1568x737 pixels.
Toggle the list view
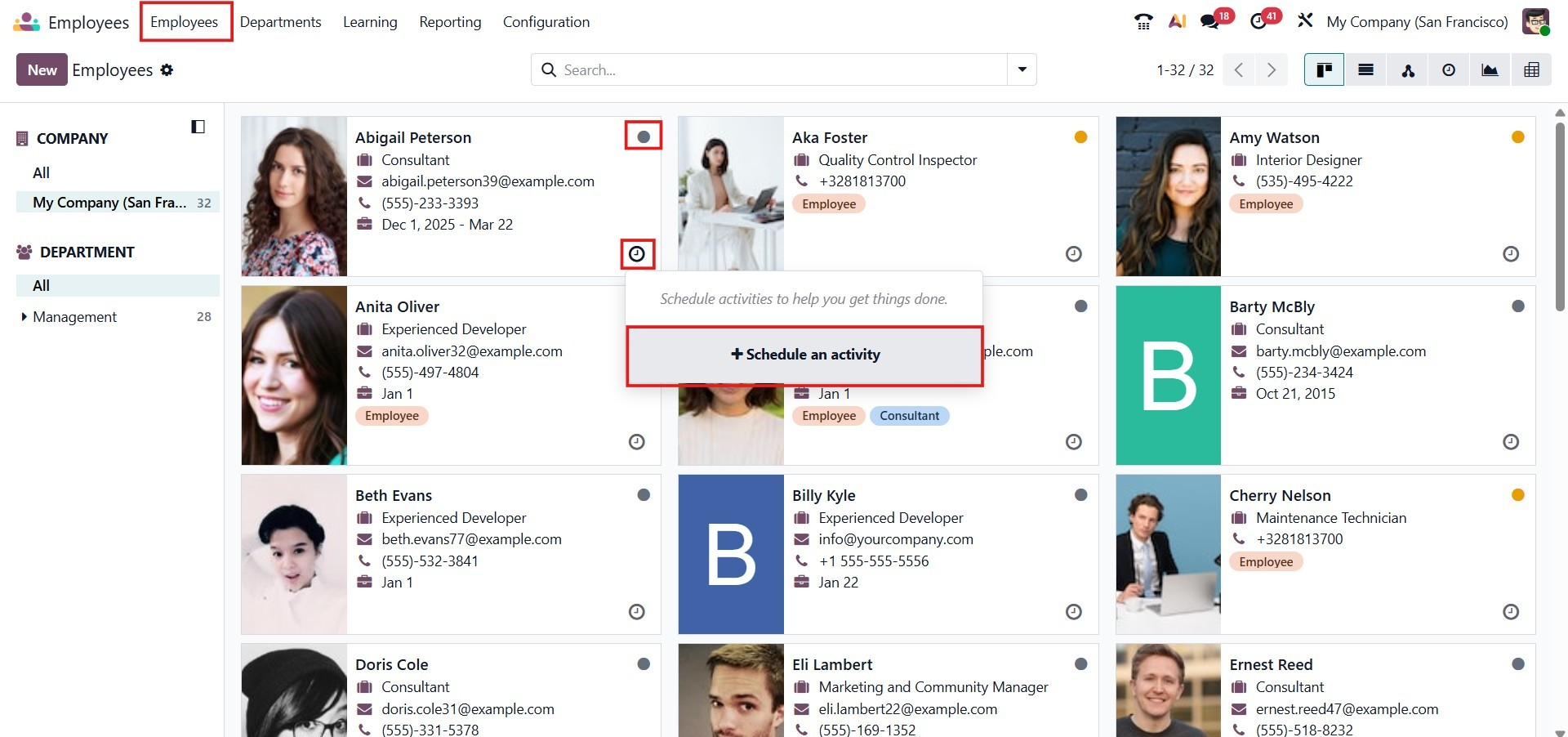tap(1365, 70)
